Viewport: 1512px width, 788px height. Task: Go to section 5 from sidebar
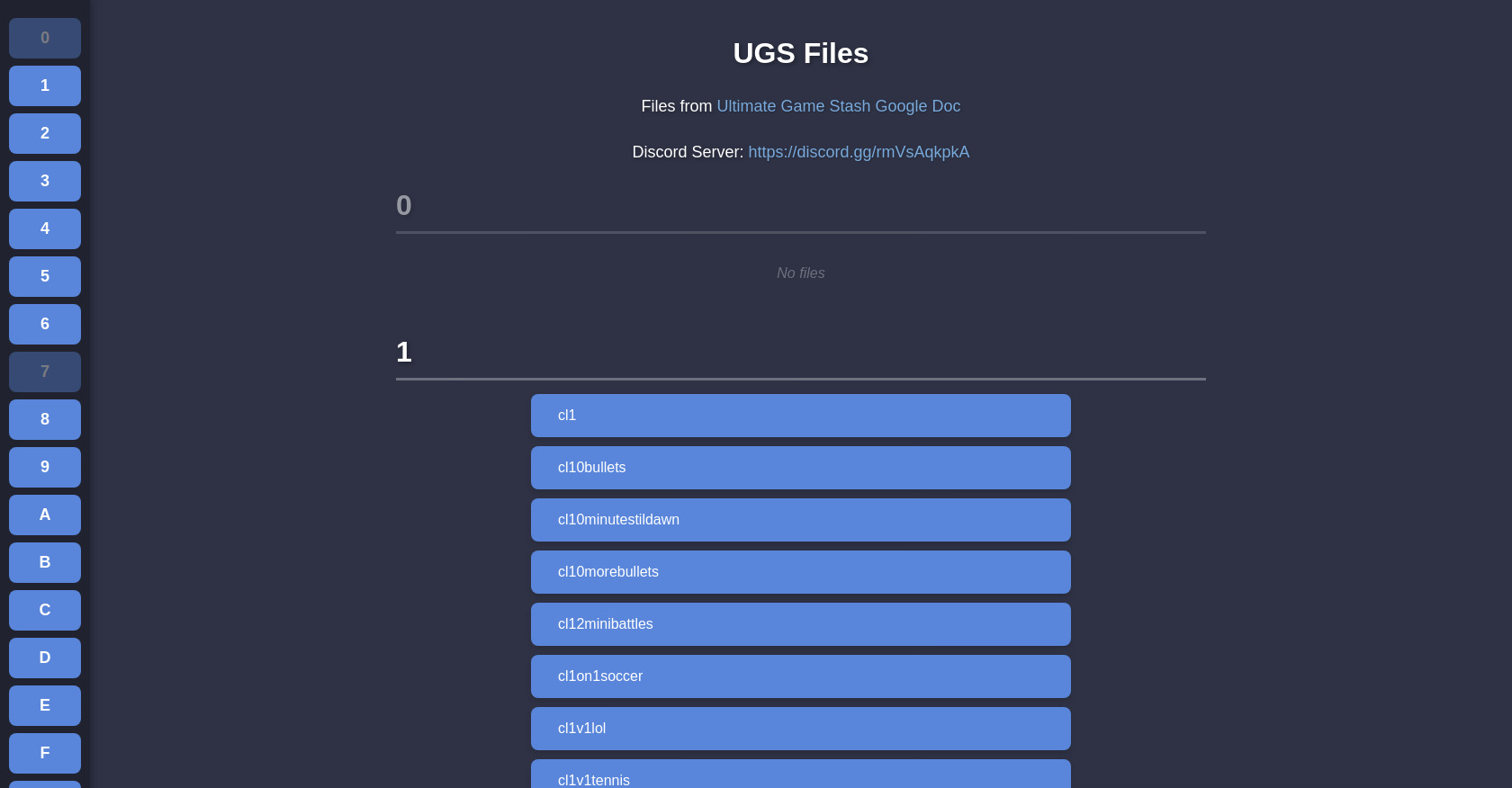click(x=45, y=276)
